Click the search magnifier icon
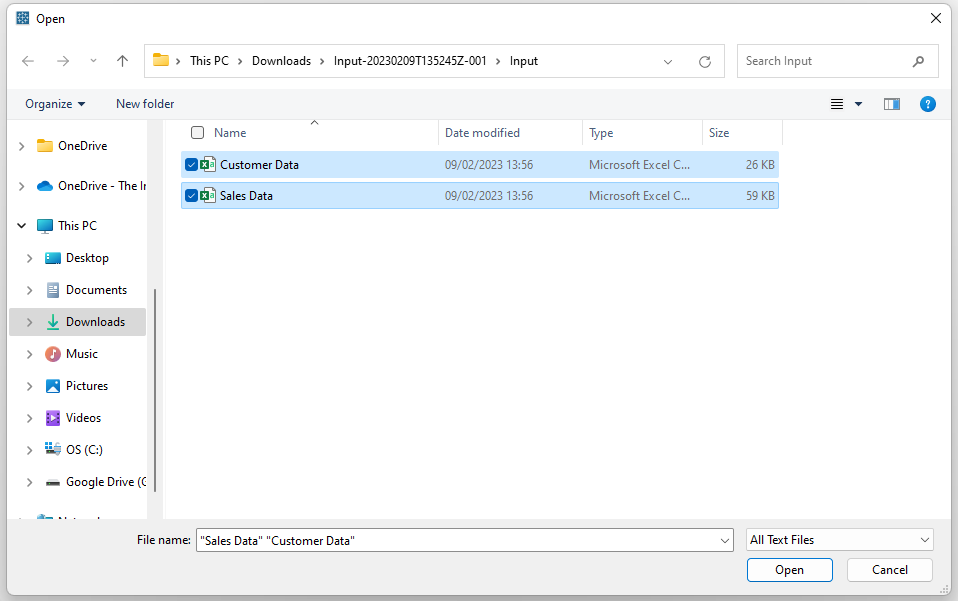958x601 pixels. [918, 61]
